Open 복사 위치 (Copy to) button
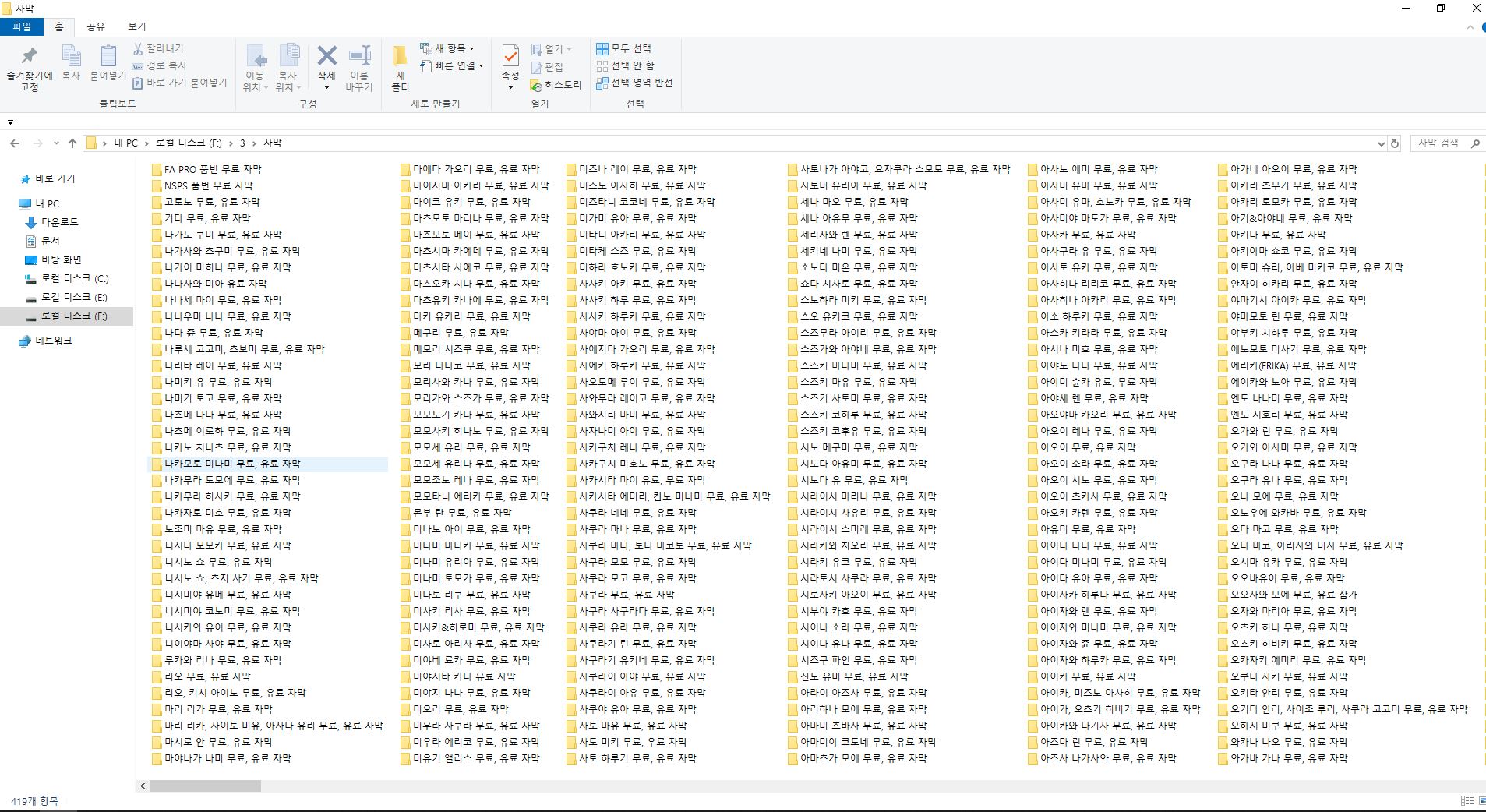1486x812 pixels. coord(288,69)
